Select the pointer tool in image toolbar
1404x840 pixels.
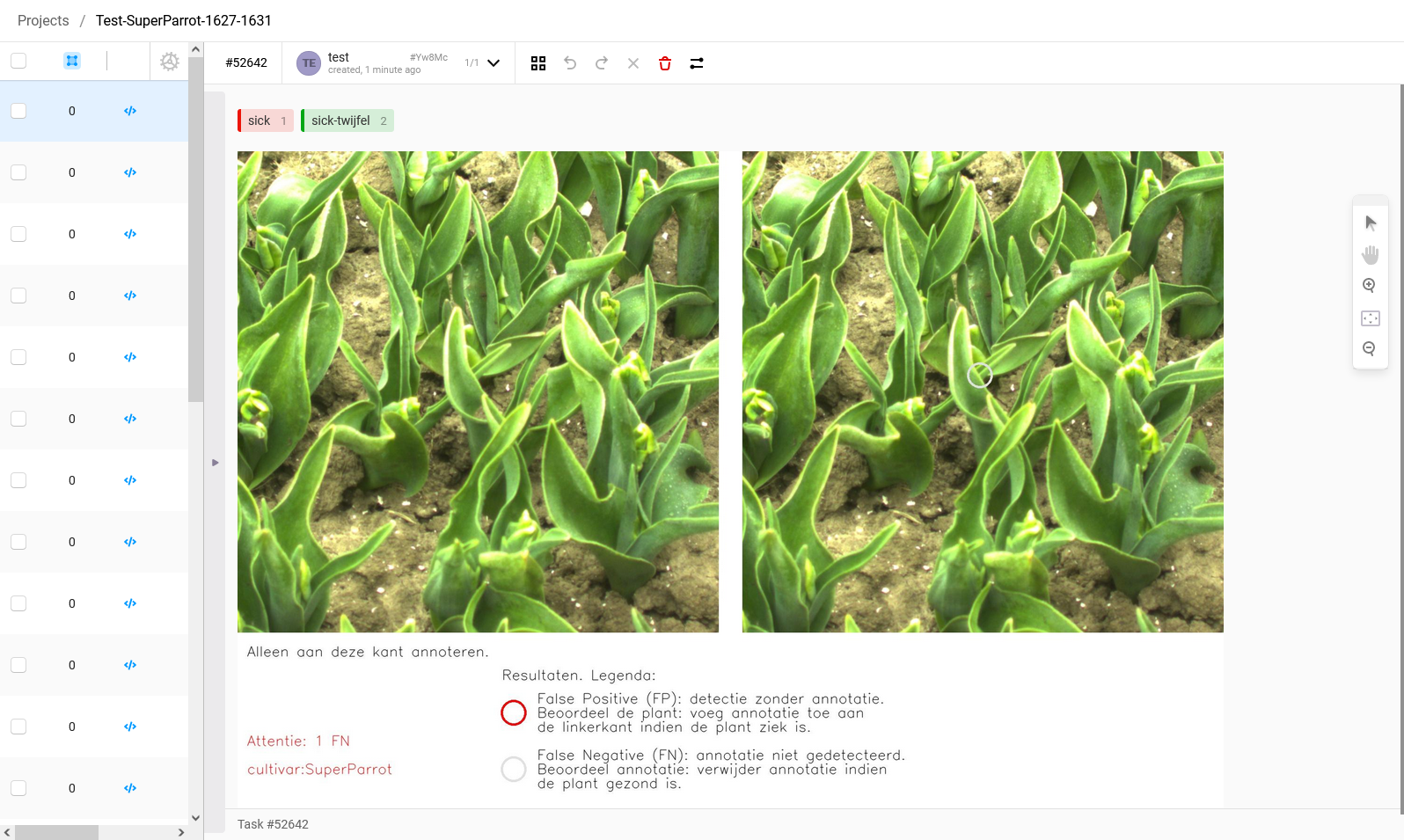1371,223
